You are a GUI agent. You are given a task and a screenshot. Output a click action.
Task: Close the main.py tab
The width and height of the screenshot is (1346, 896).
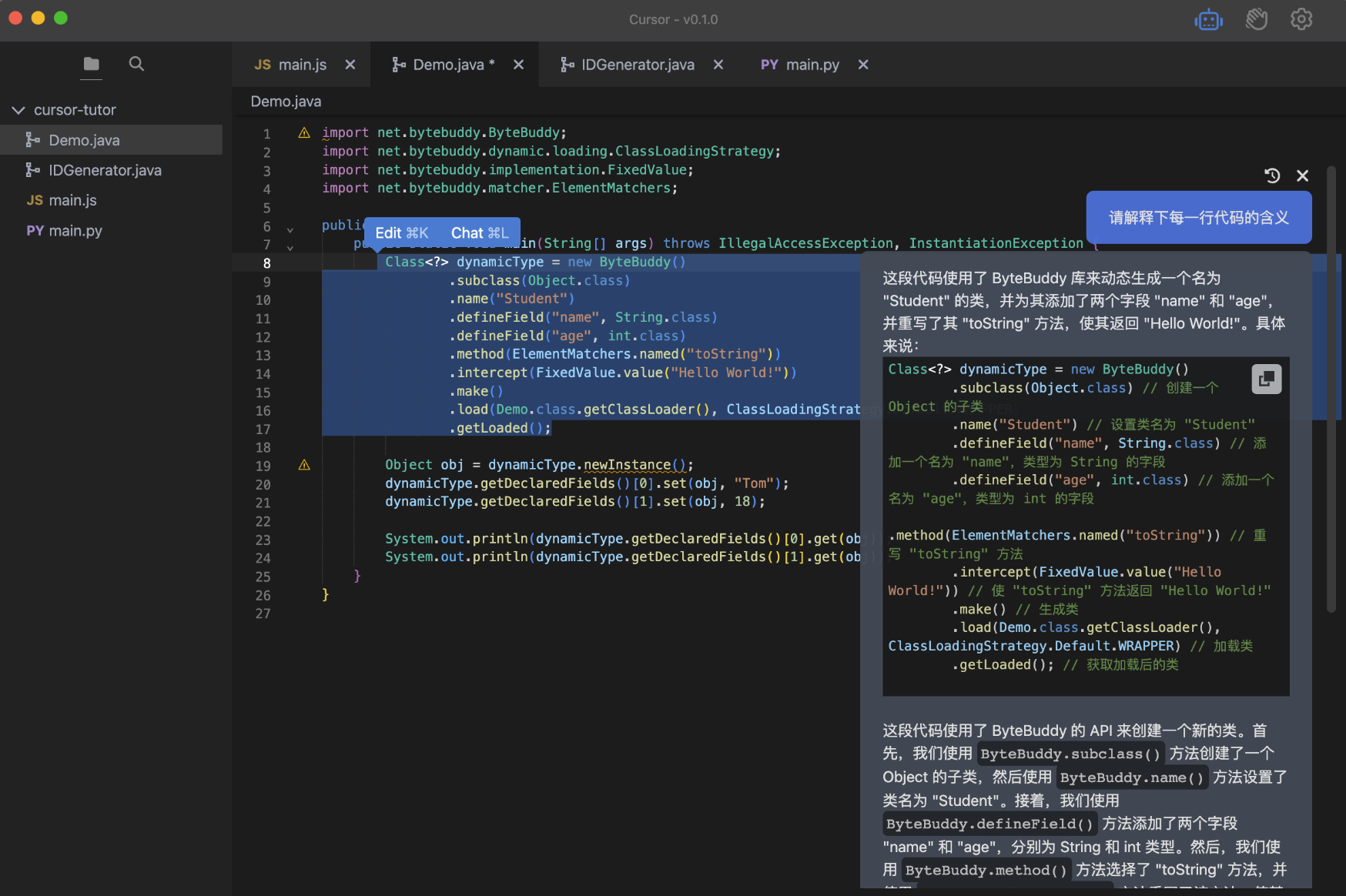[863, 65]
